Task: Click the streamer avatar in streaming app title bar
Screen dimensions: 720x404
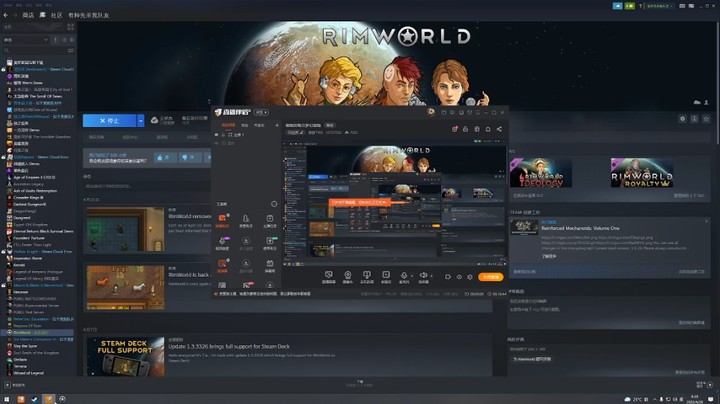Action: tap(431, 112)
